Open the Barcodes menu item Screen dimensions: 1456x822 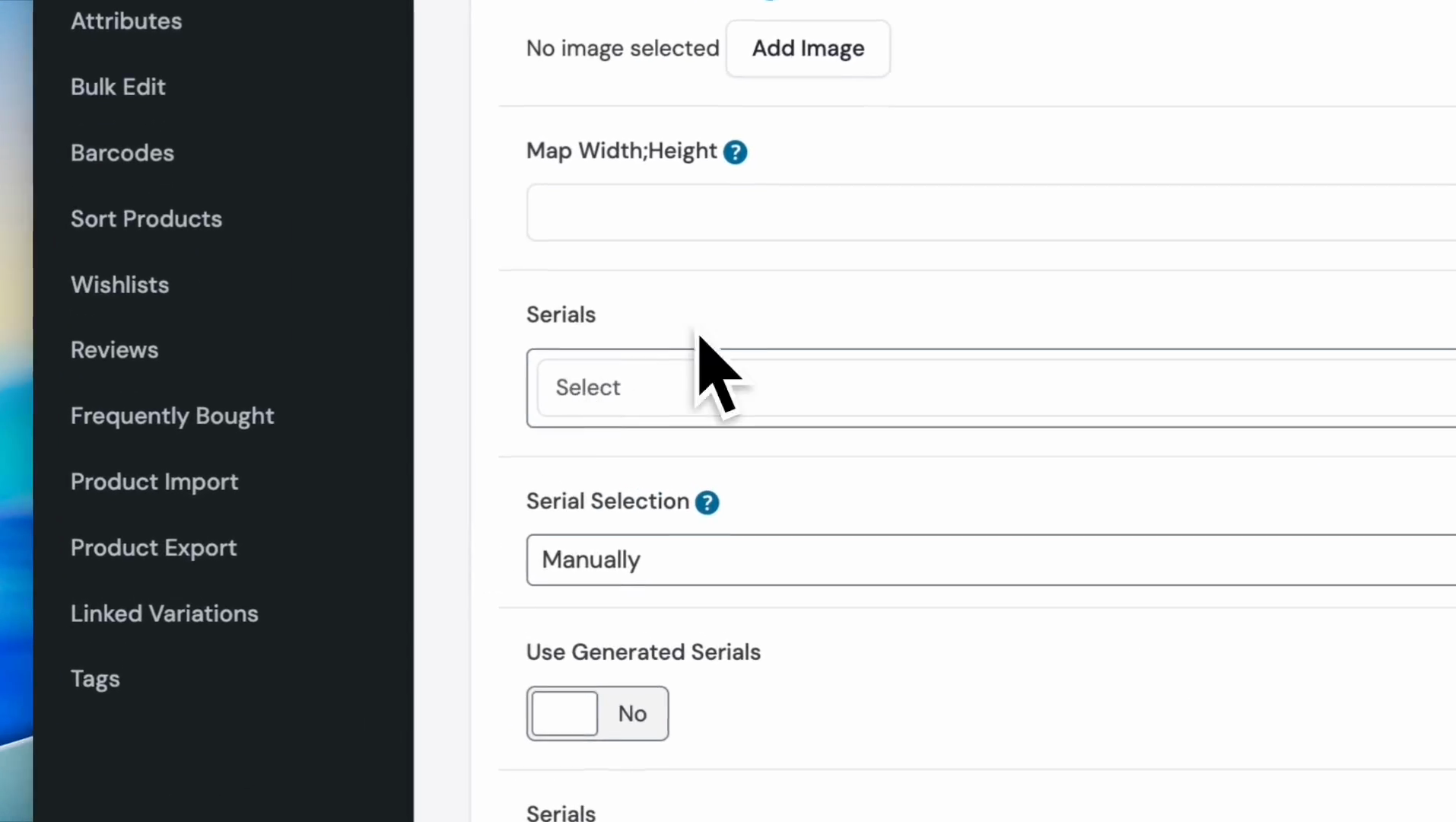(122, 153)
